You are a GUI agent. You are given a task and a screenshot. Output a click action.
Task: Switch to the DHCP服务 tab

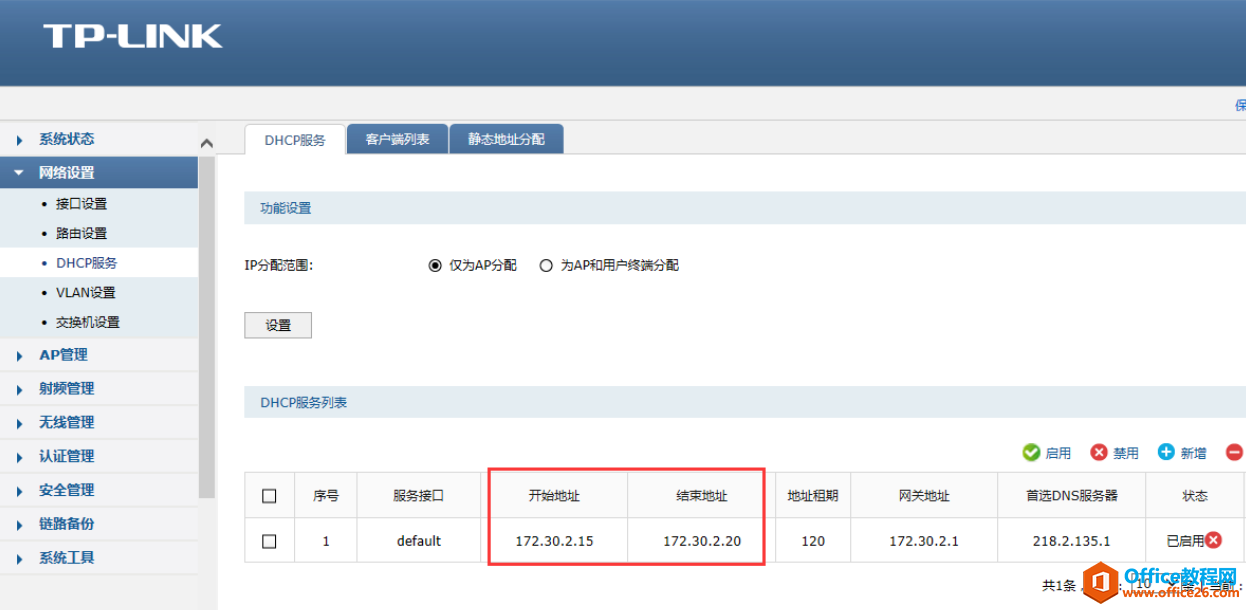[x=295, y=140]
